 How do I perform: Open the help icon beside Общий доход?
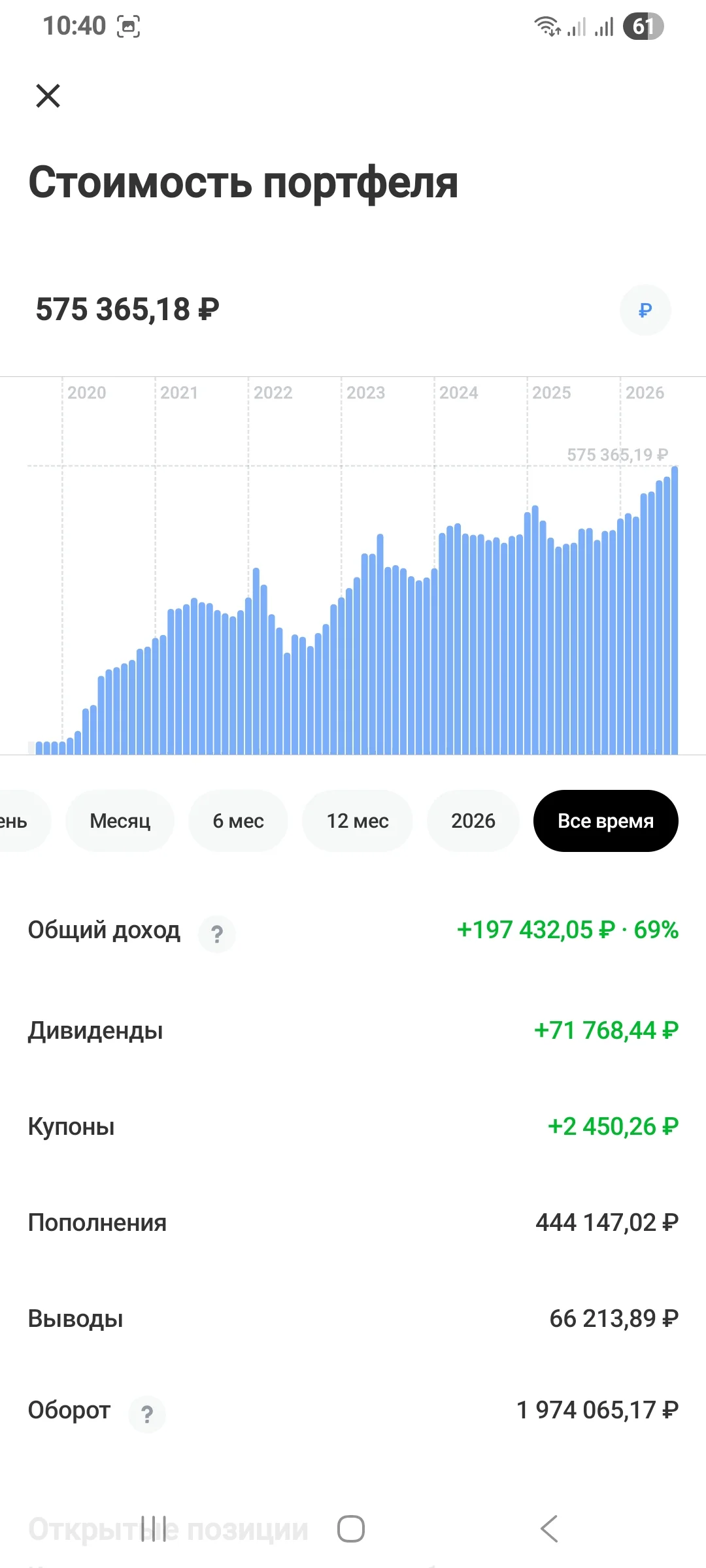217,934
